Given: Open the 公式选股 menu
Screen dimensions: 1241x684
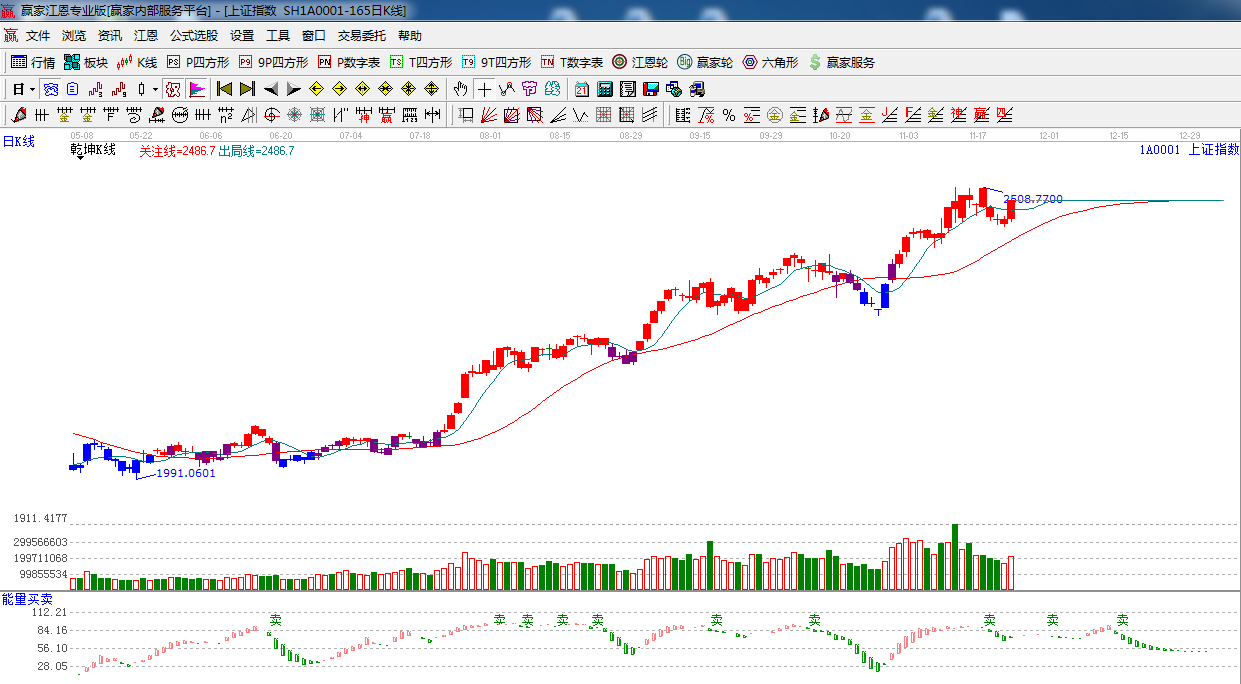Looking at the screenshot, I should coord(193,35).
